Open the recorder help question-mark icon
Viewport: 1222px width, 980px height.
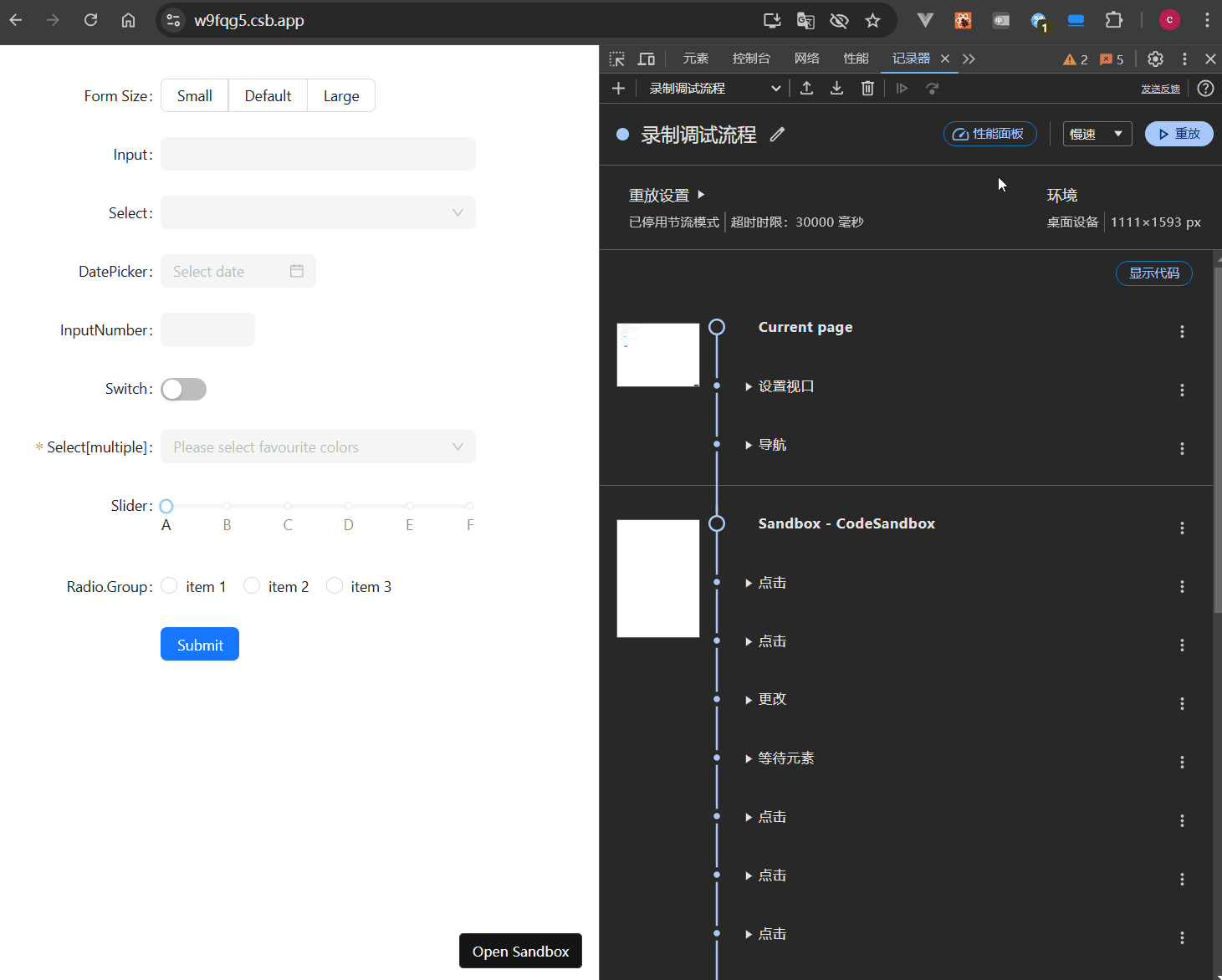click(x=1205, y=88)
